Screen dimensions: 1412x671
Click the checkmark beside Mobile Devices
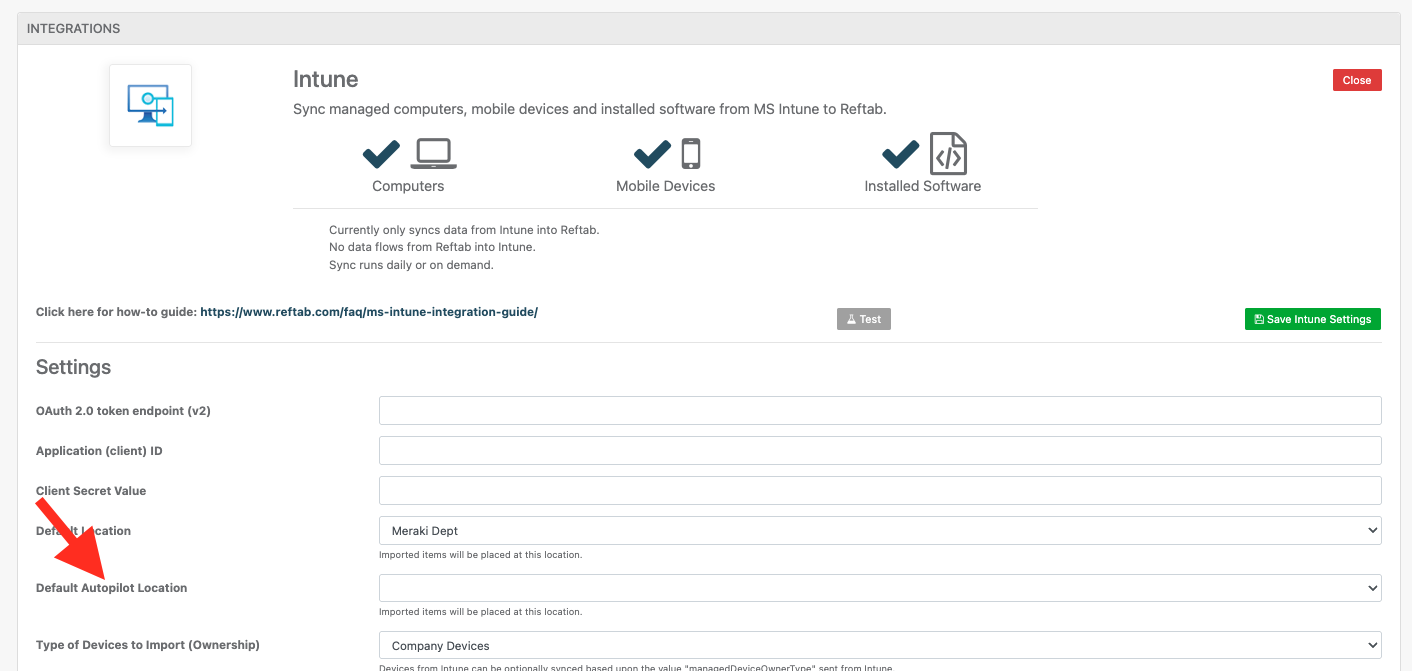tap(653, 154)
